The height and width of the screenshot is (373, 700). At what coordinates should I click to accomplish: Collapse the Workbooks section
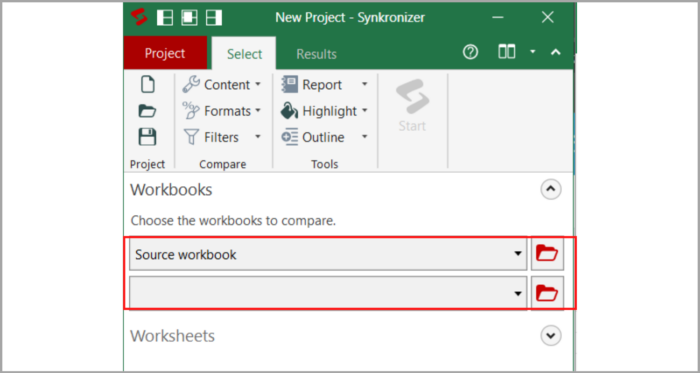pos(551,190)
